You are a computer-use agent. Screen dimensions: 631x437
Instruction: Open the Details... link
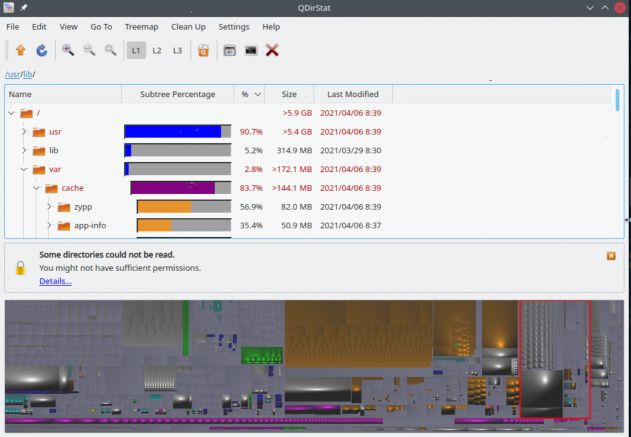tap(56, 281)
